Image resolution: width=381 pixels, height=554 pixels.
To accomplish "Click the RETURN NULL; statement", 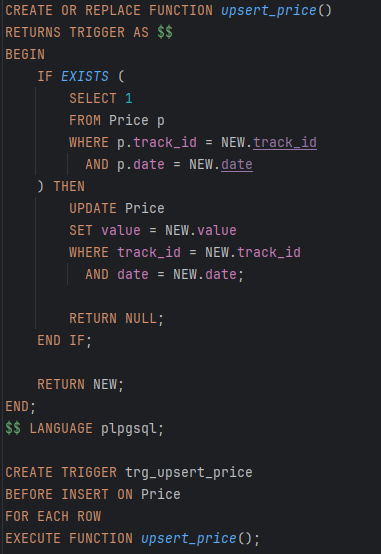I will [117, 319].
